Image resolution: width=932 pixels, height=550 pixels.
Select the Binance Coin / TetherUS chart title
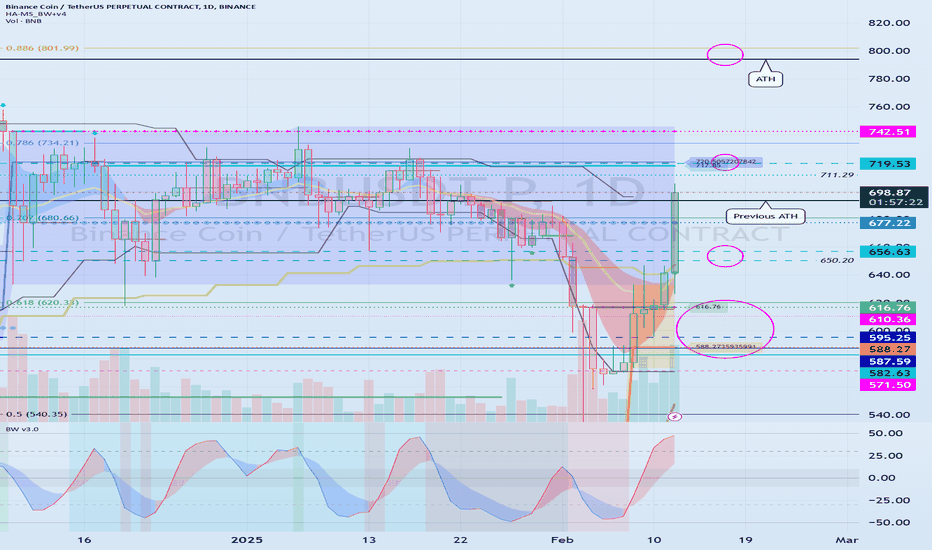pos(131,7)
